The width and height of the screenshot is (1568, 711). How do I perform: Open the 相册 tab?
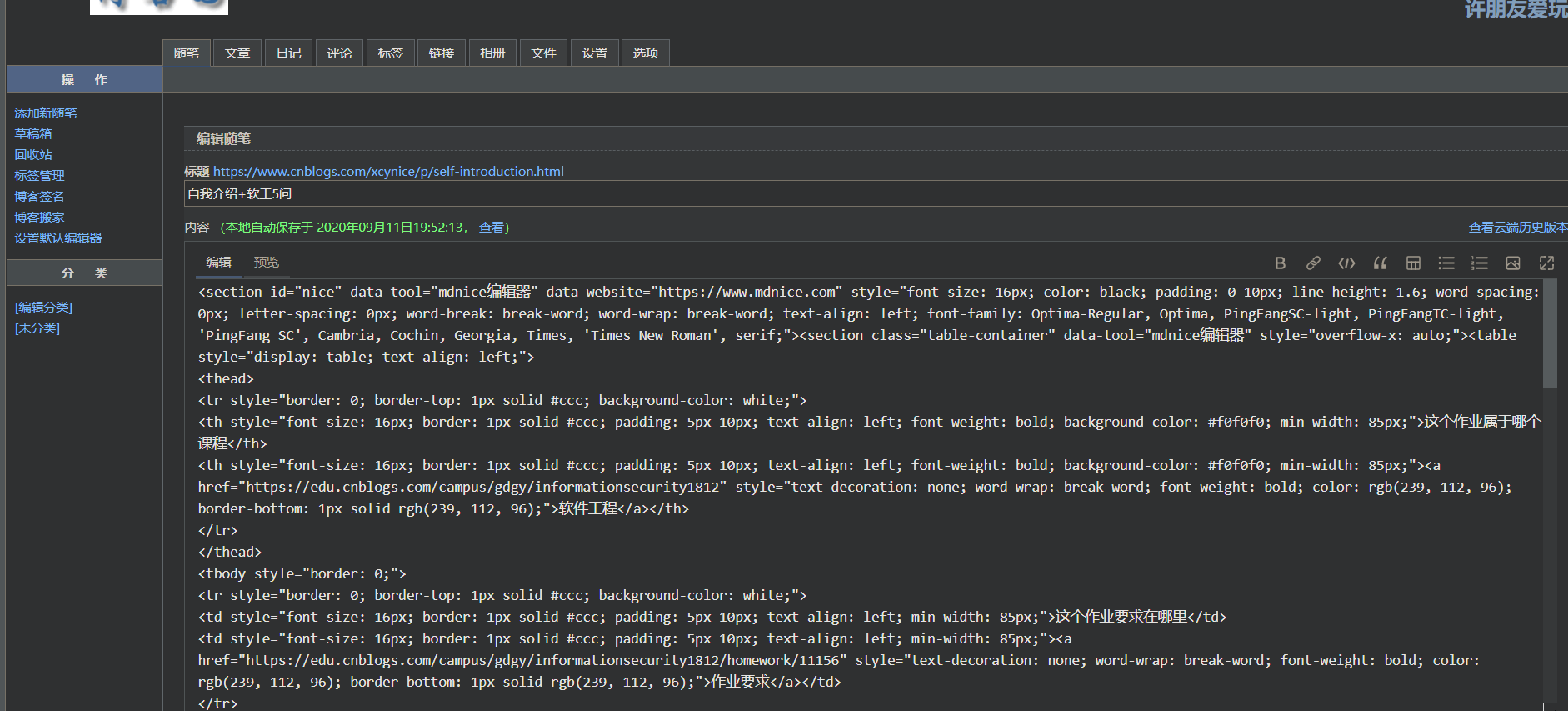[x=492, y=53]
